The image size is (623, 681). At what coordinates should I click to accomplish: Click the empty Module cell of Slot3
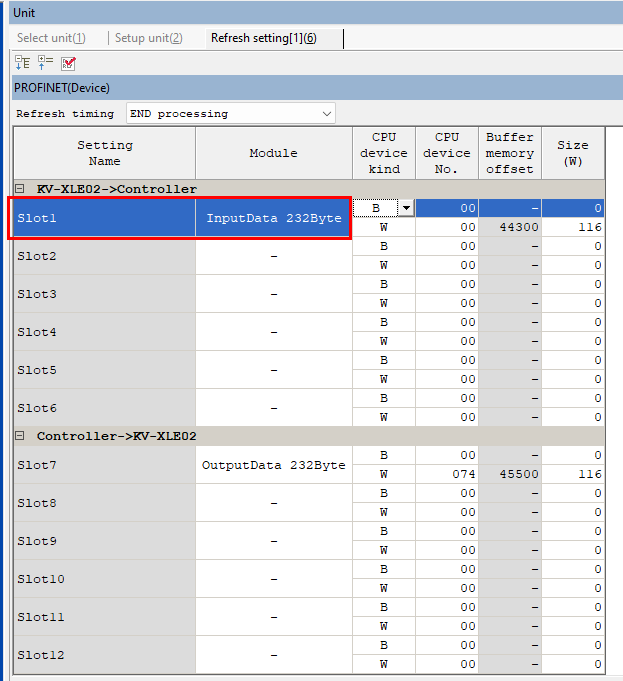pyautogui.click(x=274, y=294)
